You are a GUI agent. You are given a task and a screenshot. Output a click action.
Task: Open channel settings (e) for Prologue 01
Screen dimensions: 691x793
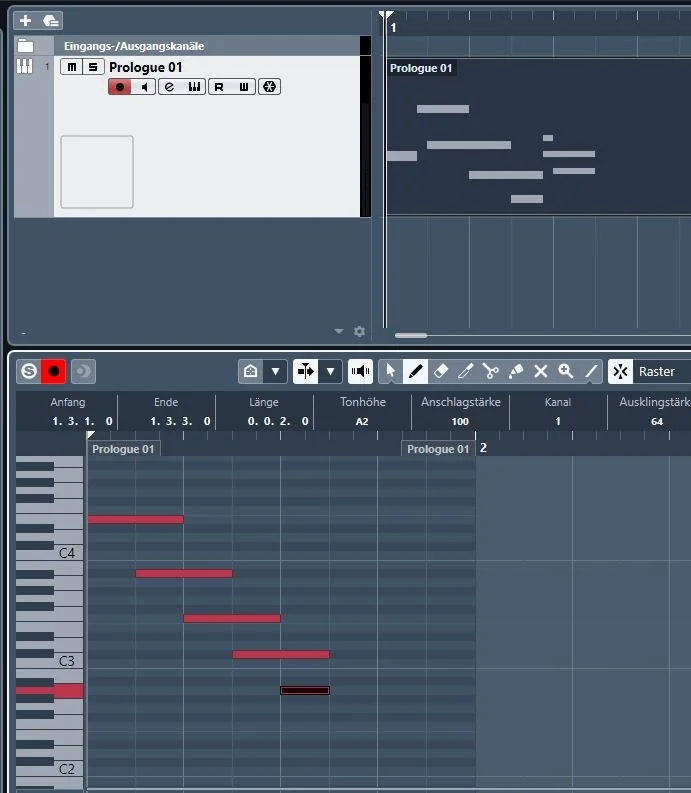(x=170, y=87)
